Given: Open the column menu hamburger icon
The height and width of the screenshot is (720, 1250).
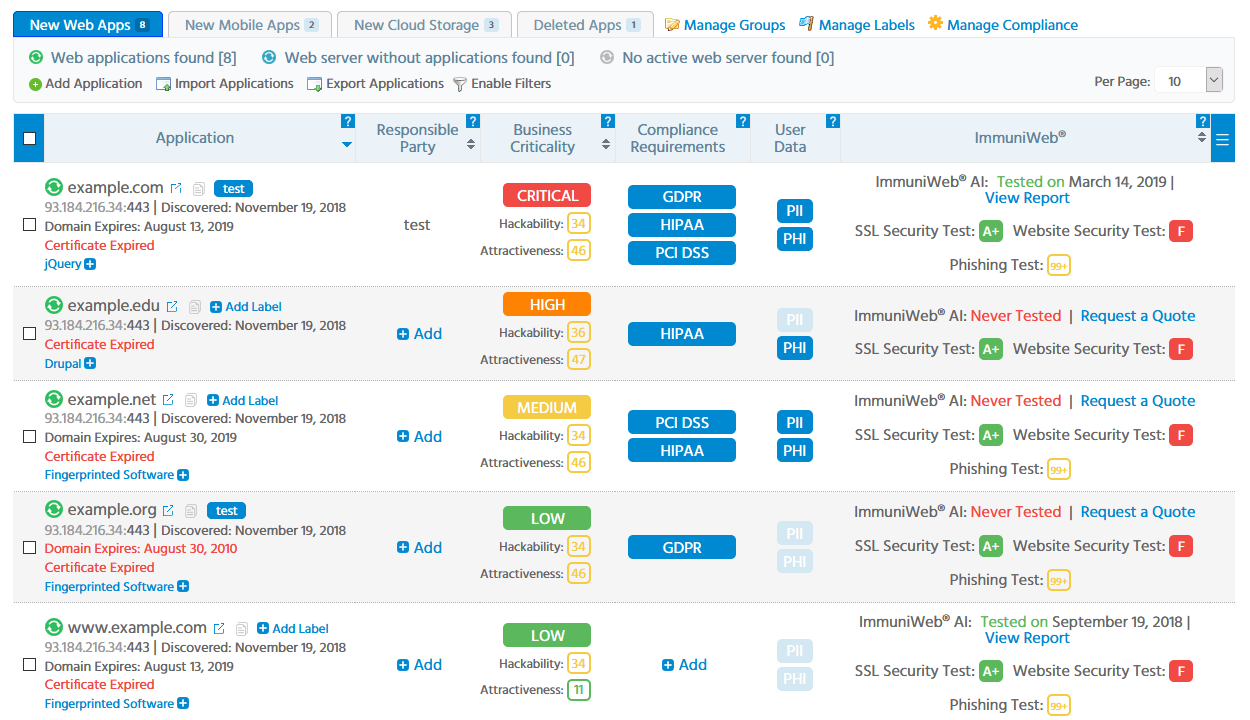Looking at the screenshot, I should coord(1223,139).
